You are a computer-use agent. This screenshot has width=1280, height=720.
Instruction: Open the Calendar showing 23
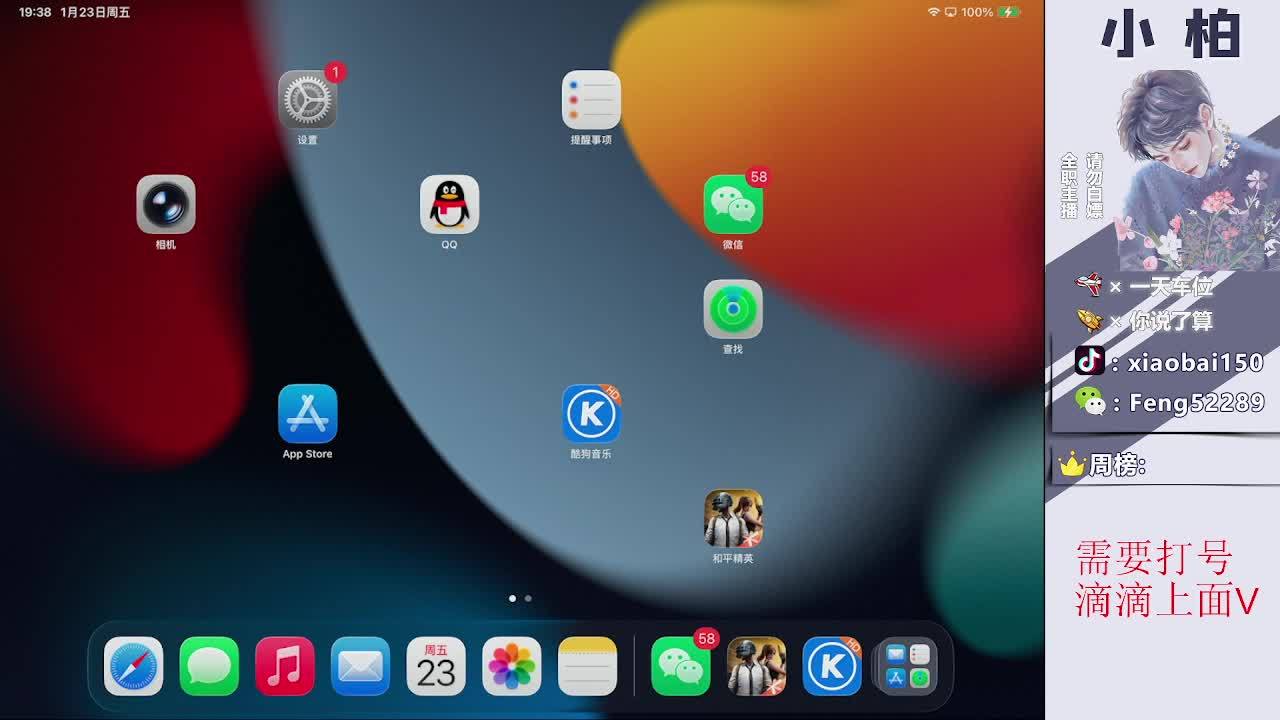tap(436, 666)
